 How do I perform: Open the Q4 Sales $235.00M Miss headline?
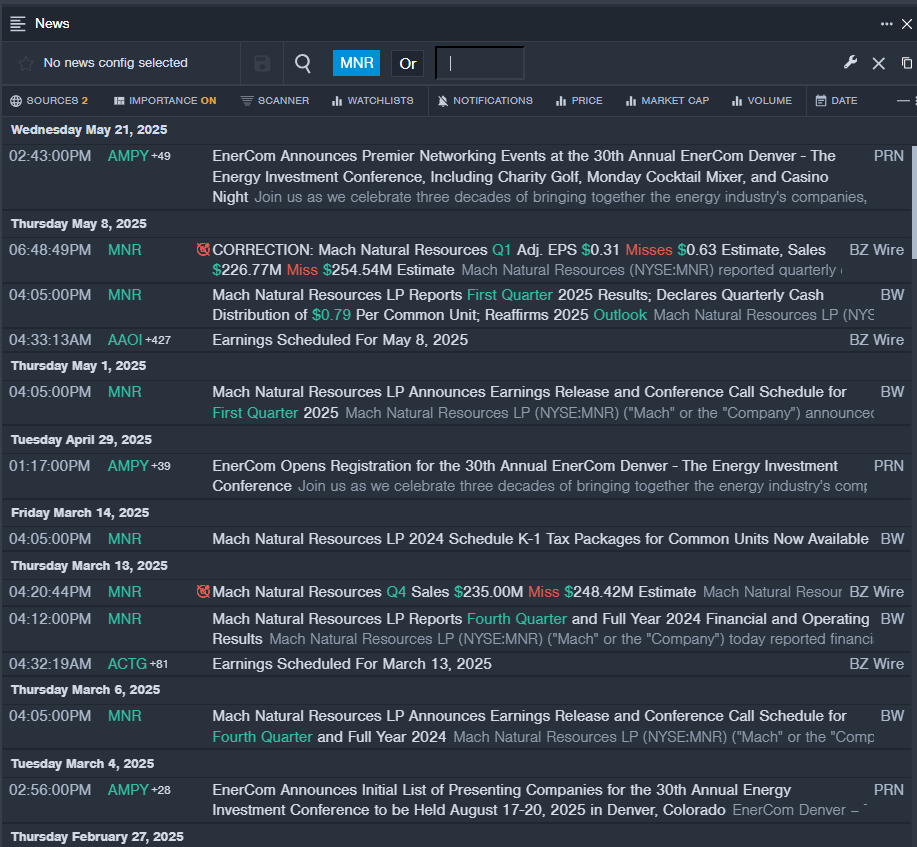(x=454, y=592)
